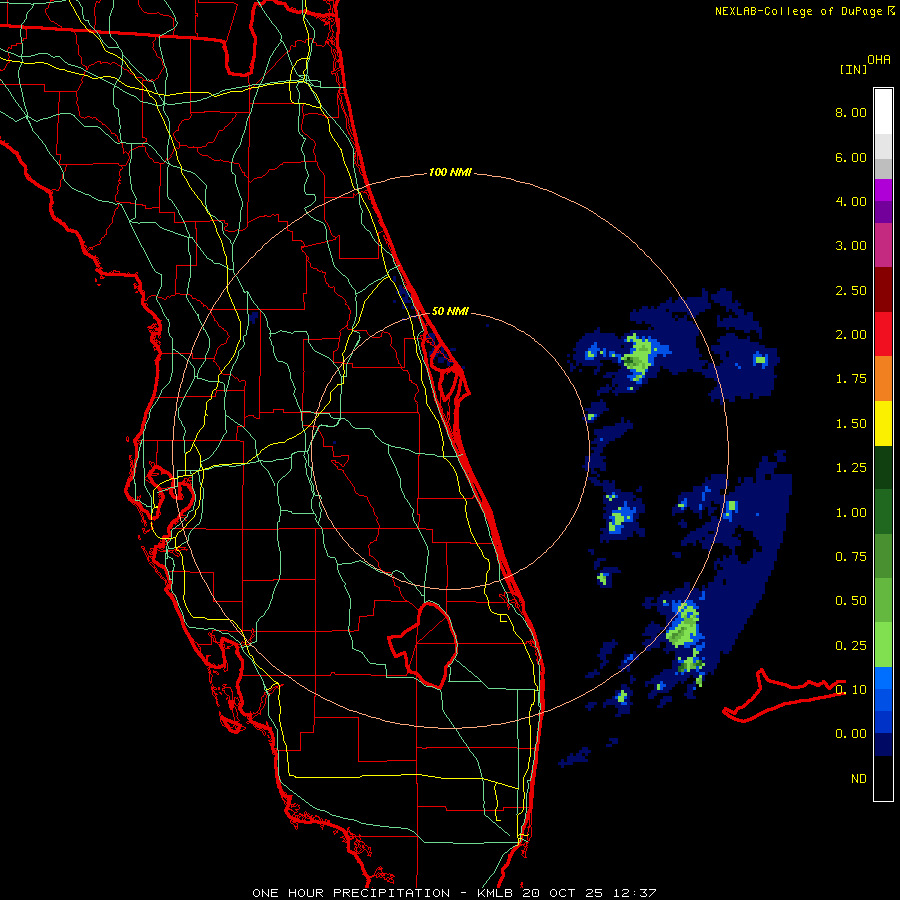Select the orange legend color swatch
This screenshot has width=900, height=900.
883,378
